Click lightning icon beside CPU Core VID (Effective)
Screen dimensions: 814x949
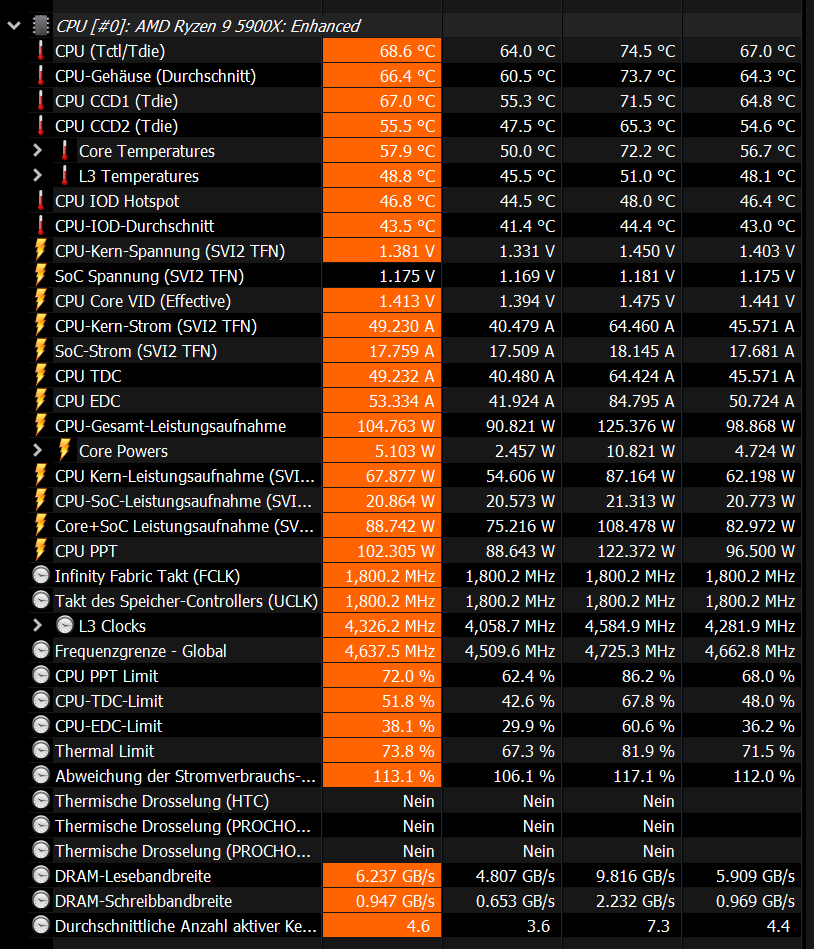pyautogui.click(x=41, y=301)
